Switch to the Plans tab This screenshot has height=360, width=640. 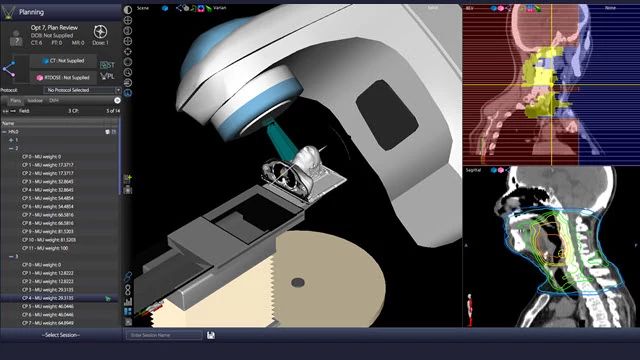tap(16, 100)
